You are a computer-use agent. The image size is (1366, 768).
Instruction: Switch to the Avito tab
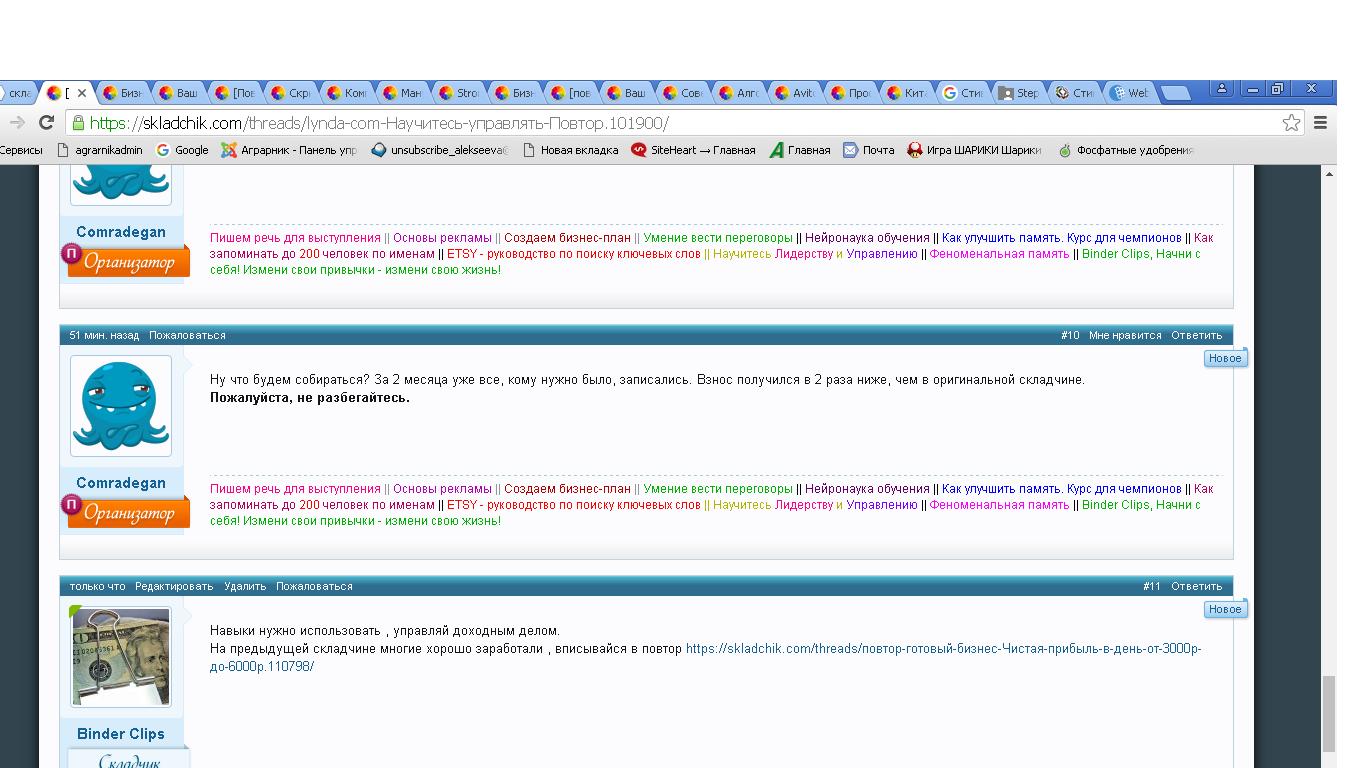(800, 93)
